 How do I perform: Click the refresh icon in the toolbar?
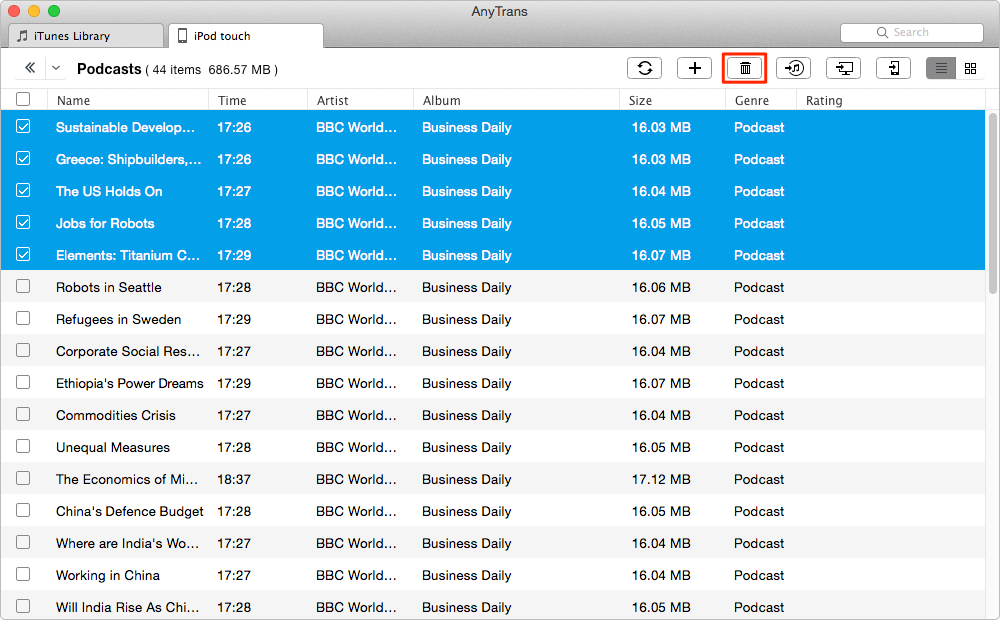click(644, 68)
